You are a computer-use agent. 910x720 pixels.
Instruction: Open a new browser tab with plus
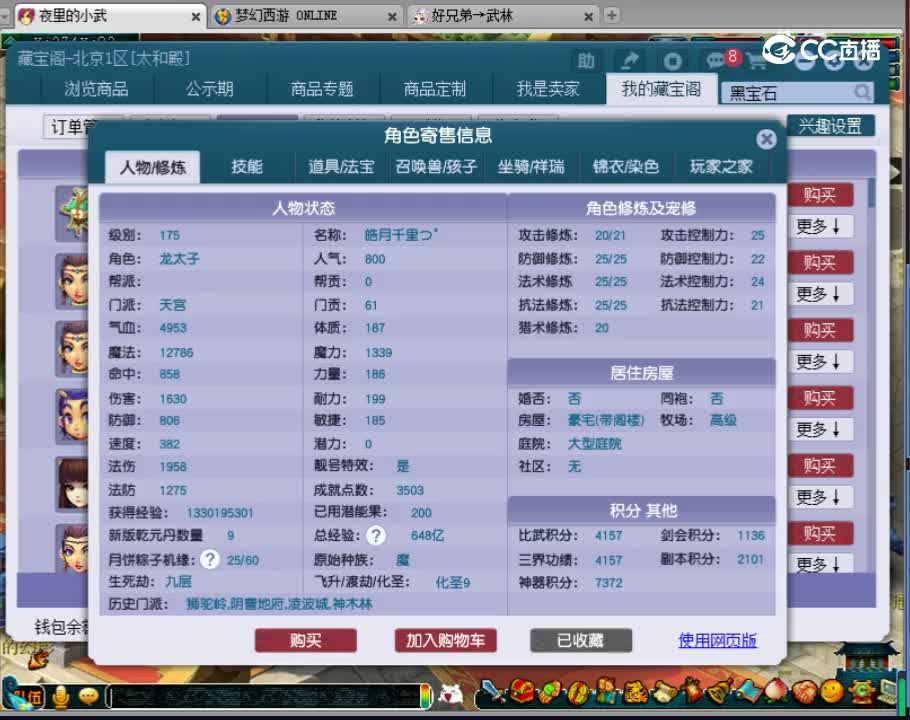[x=612, y=15]
